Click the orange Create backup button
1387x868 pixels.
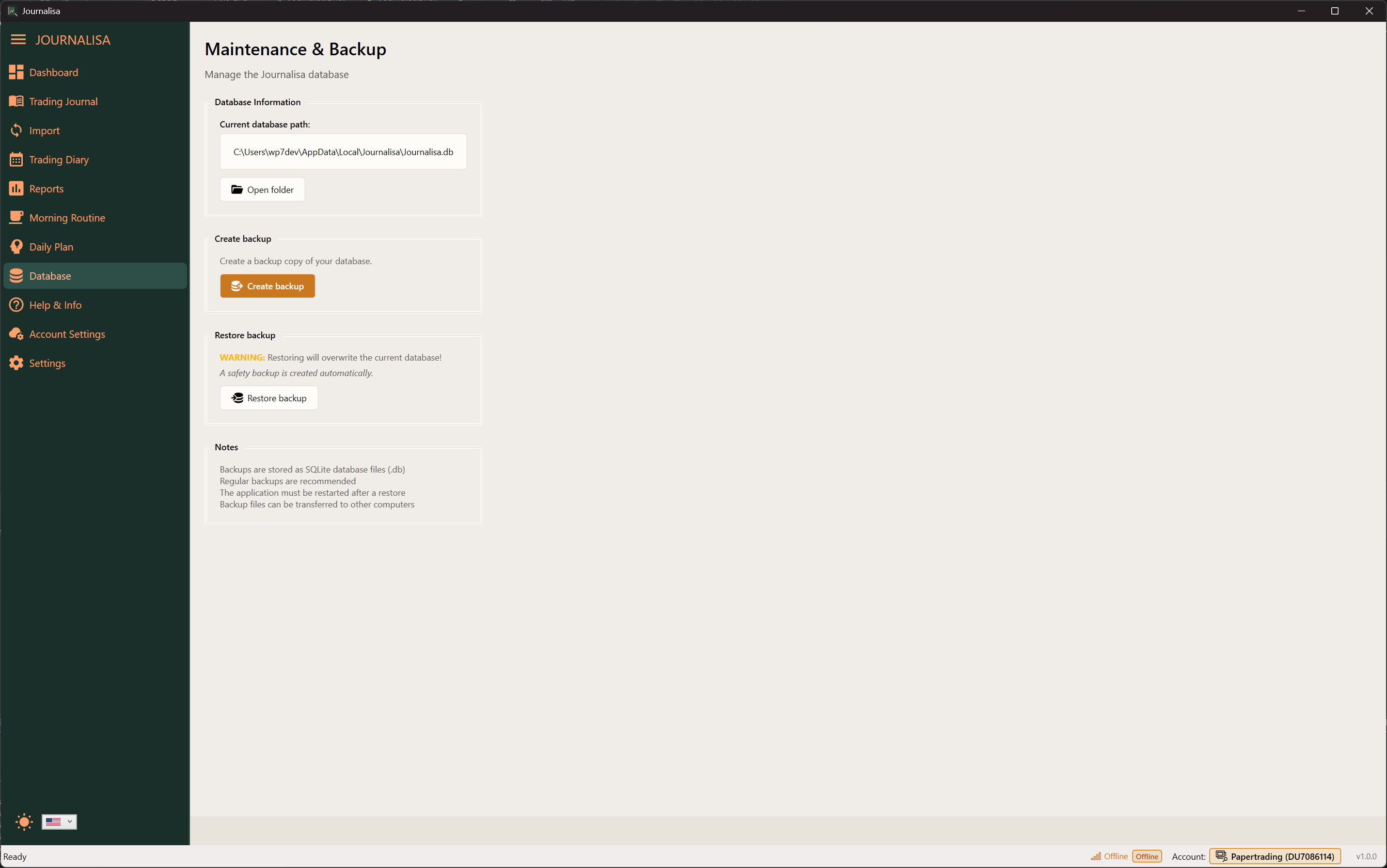coord(268,286)
